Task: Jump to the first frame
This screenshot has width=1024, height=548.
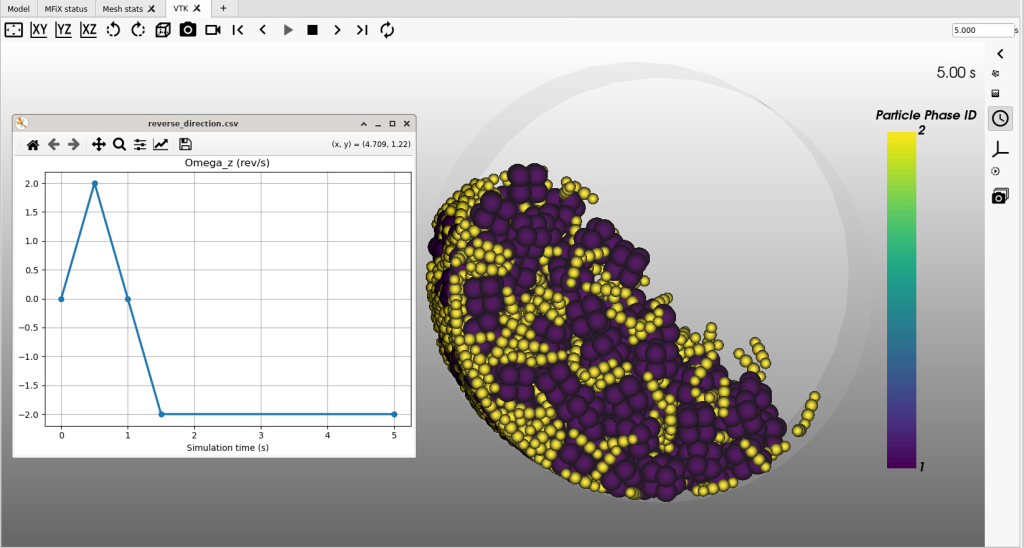Action: point(238,30)
